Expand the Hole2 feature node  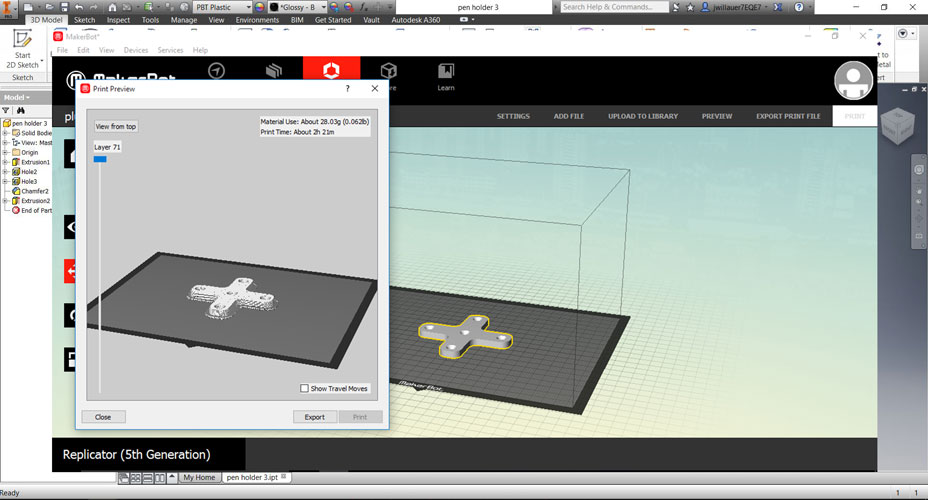(x=5, y=172)
